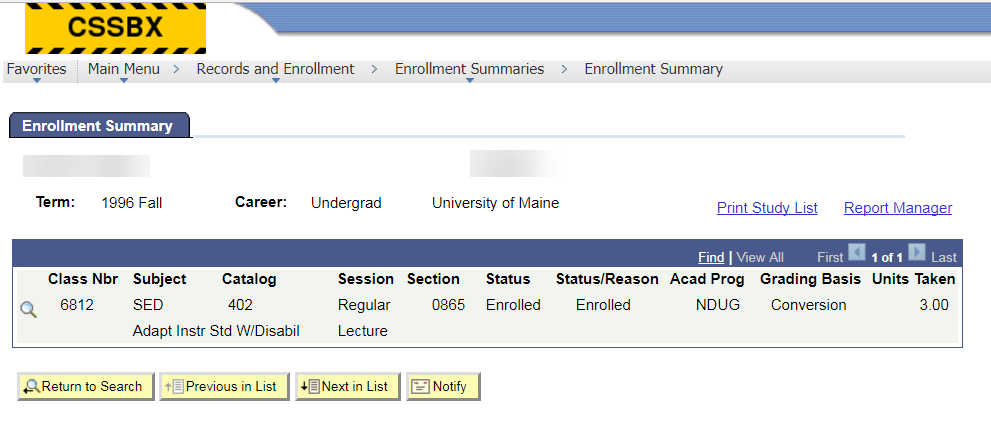Viewport: 991px width, 433px height.
Task: Click the Enrollment Summary breadcrumb item
Action: click(x=654, y=70)
